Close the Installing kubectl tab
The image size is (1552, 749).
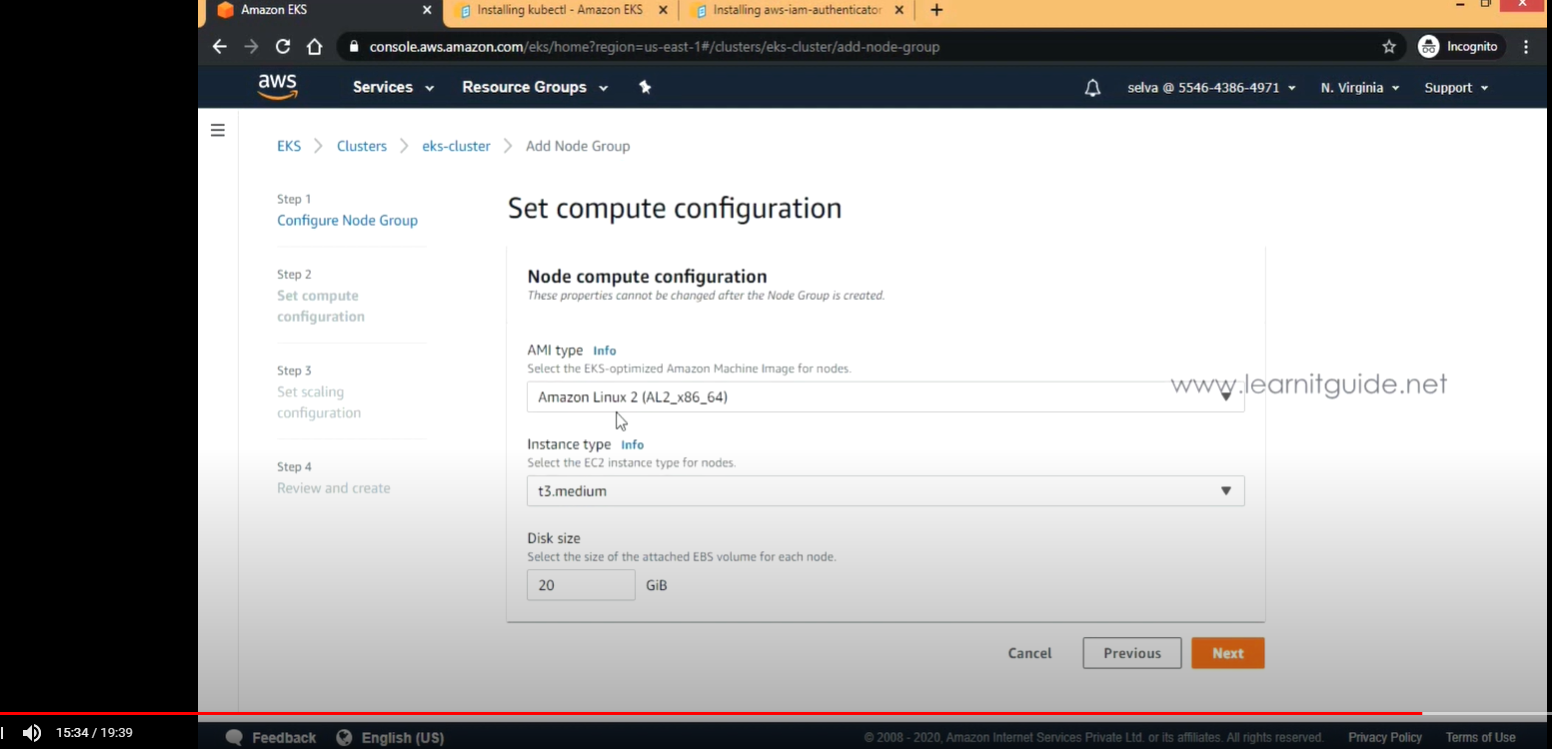663,10
